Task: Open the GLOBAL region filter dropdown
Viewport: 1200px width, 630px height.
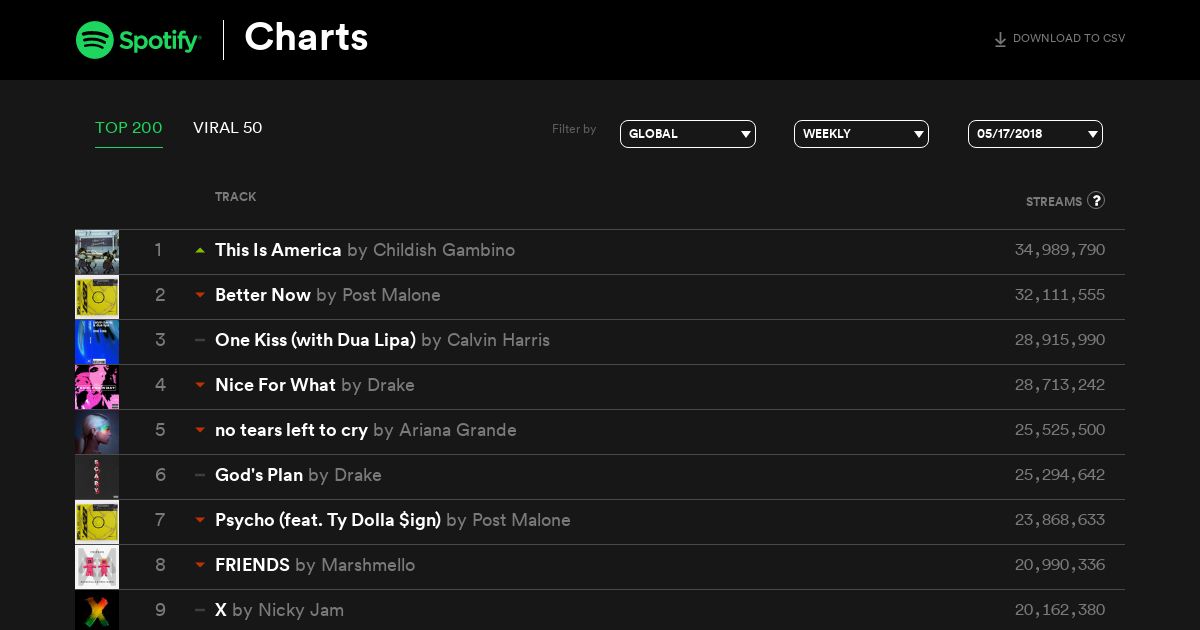Action: coord(688,134)
